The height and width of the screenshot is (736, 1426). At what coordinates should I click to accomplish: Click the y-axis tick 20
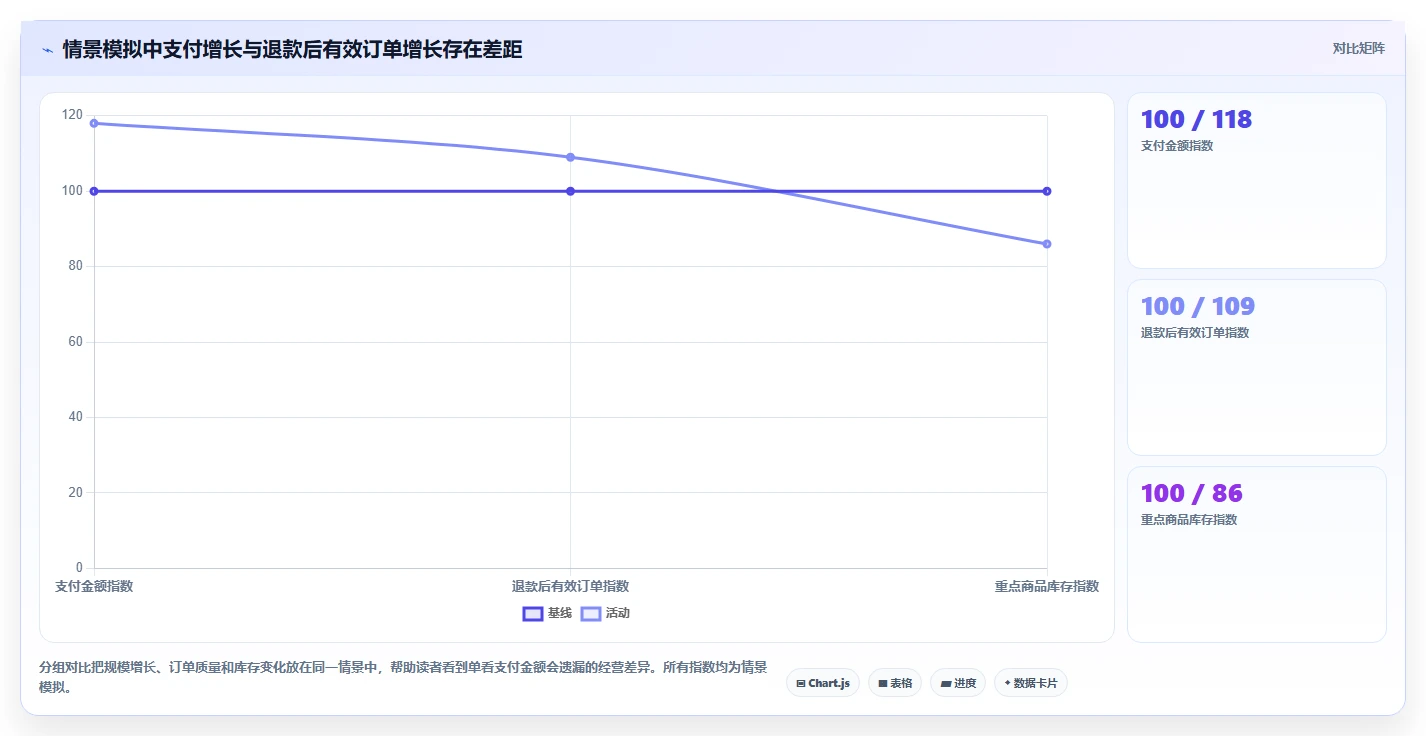pyautogui.click(x=75, y=492)
